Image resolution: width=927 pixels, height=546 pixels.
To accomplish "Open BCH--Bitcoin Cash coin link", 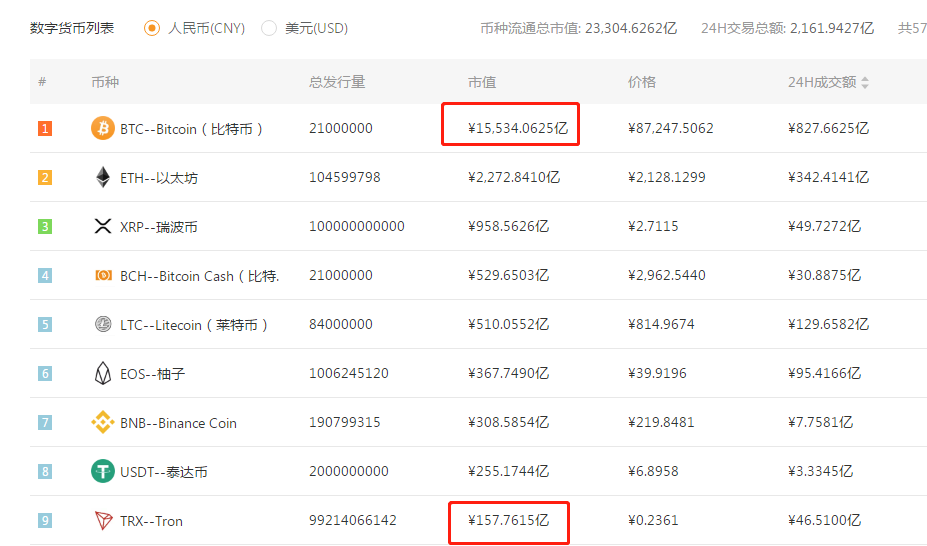I will coord(200,276).
